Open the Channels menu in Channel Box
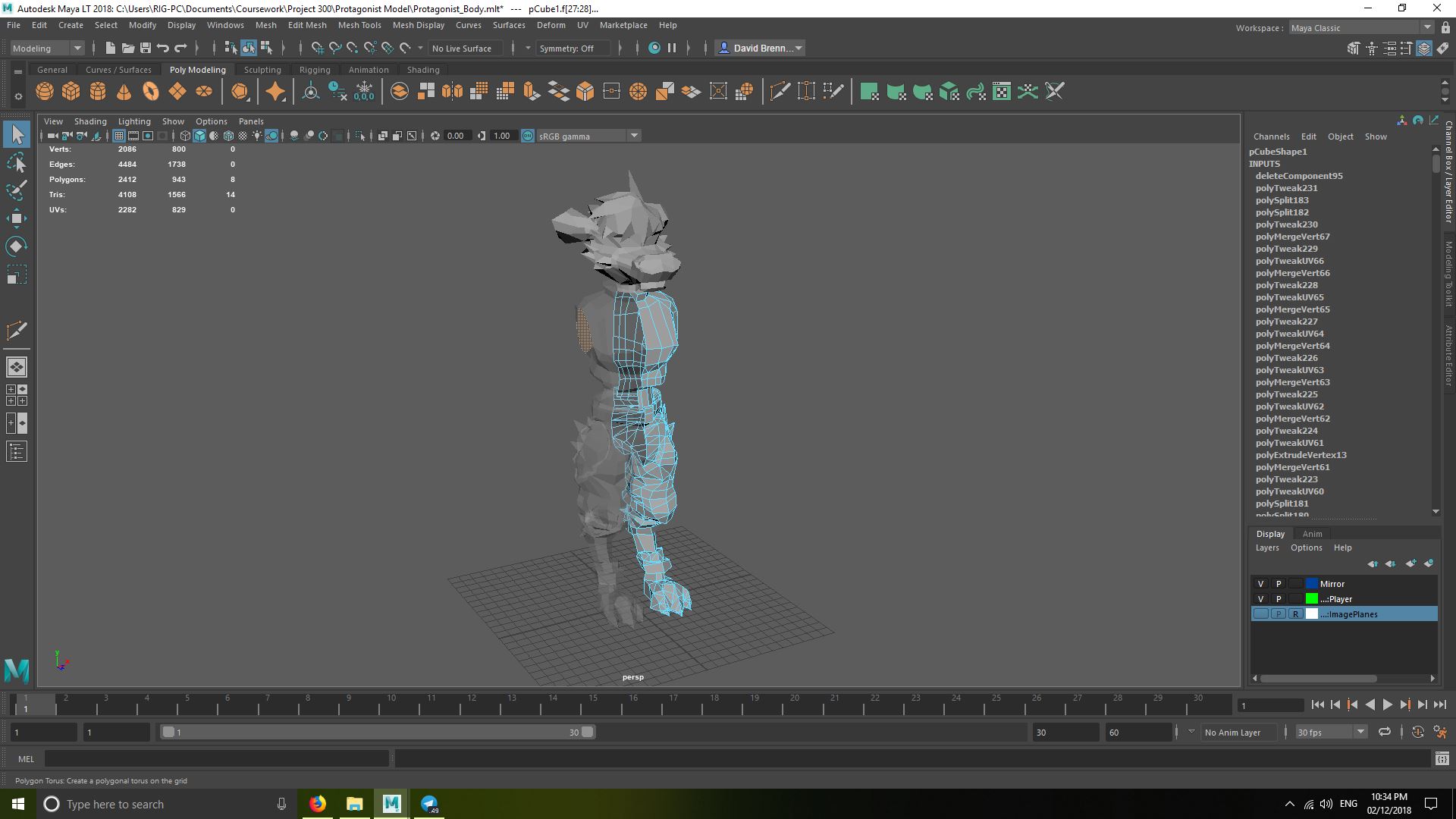Image resolution: width=1456 pixels, height=819 pixels. click(x=1271, y=136)
